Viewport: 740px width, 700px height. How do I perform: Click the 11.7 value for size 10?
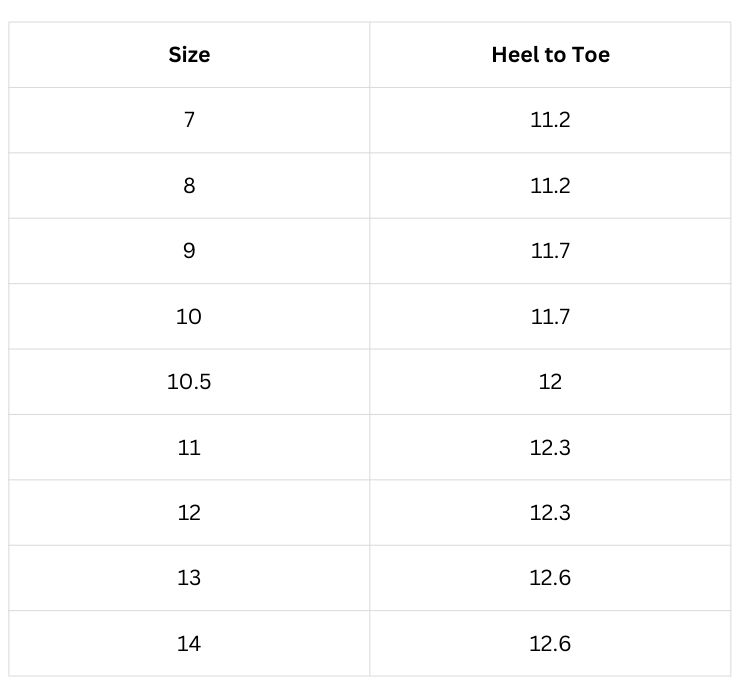click(x=550, y=316)
